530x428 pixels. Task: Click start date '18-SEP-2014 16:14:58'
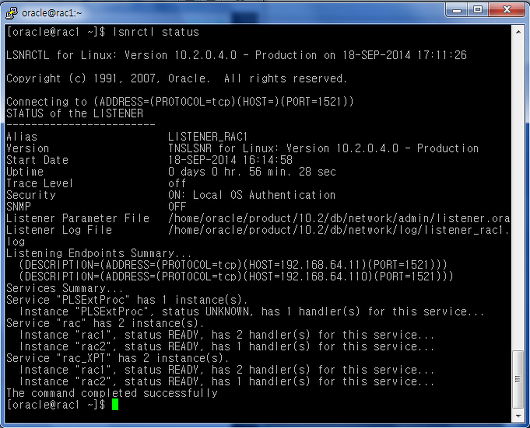230,160
